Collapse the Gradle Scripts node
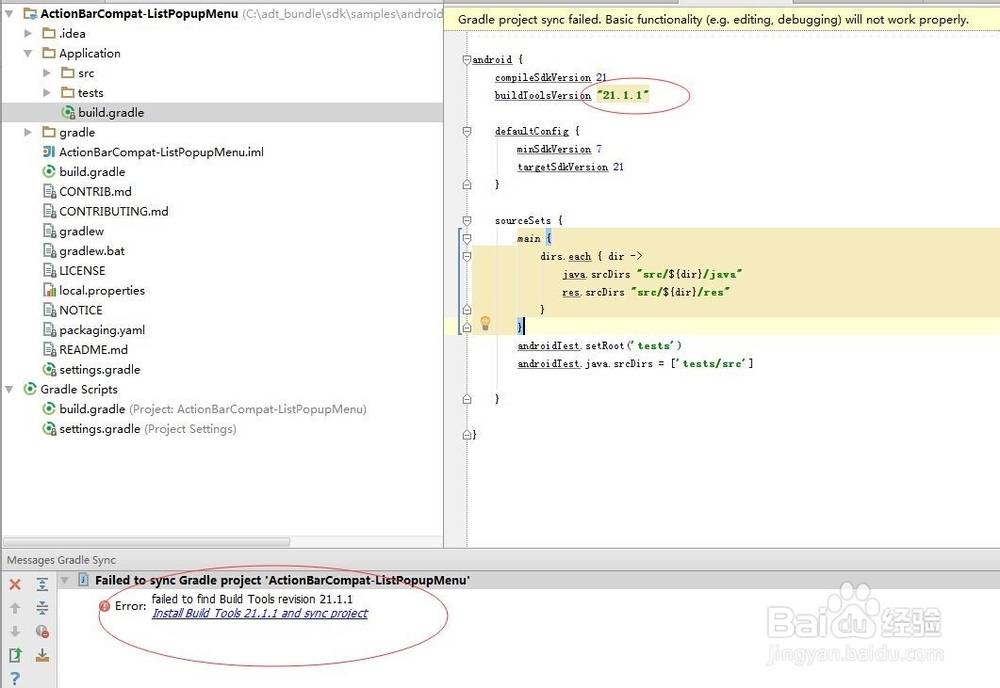 coord(10,389)
